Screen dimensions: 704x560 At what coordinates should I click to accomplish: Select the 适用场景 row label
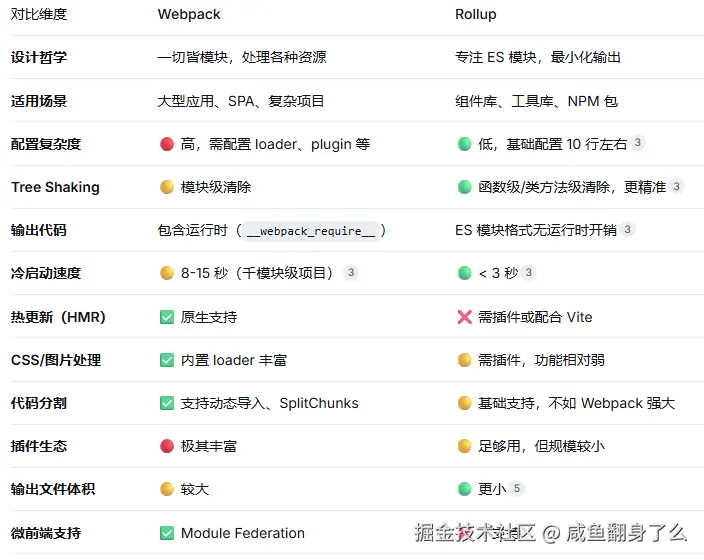point(39,101)
